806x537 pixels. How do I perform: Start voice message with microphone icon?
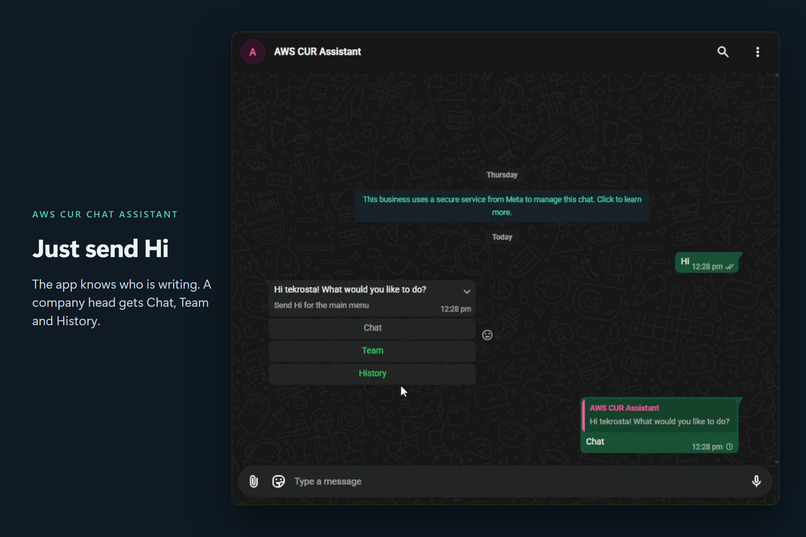tap(756, 482)
